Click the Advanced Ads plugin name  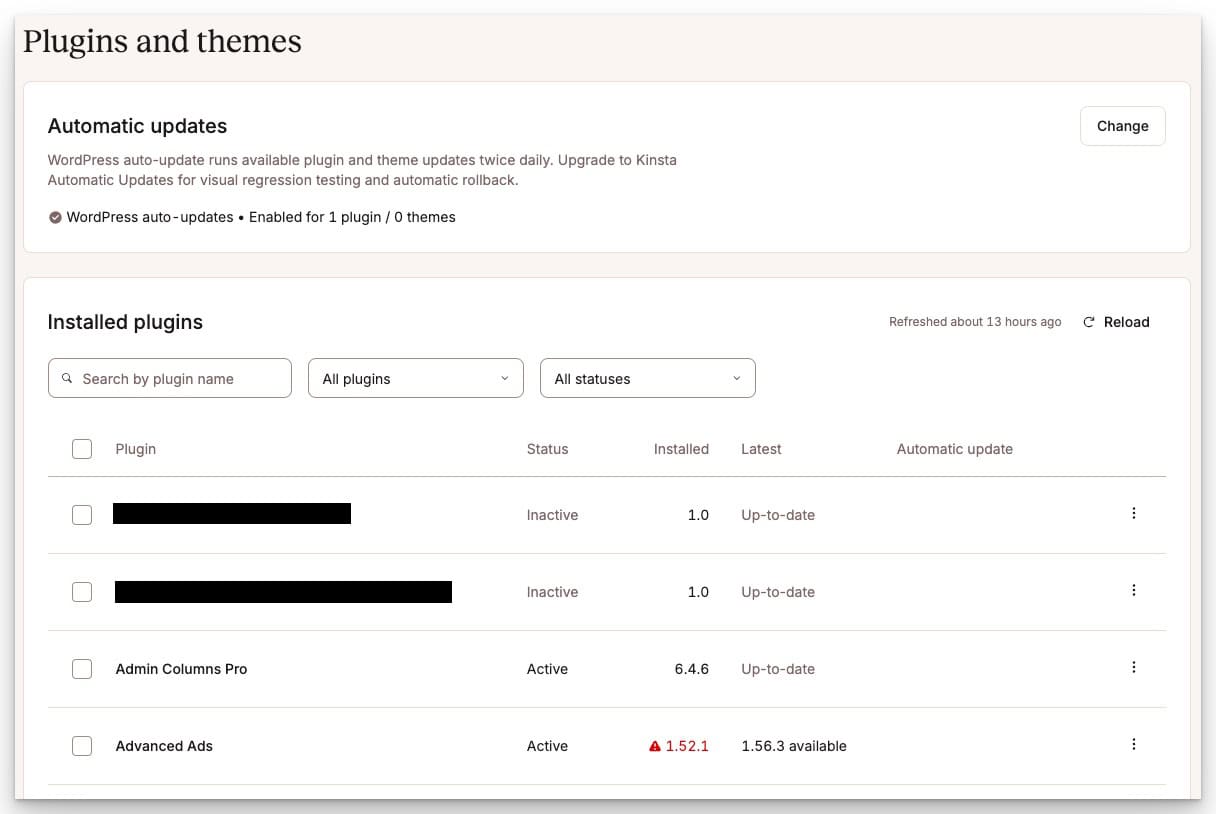(x=164, y=746)
